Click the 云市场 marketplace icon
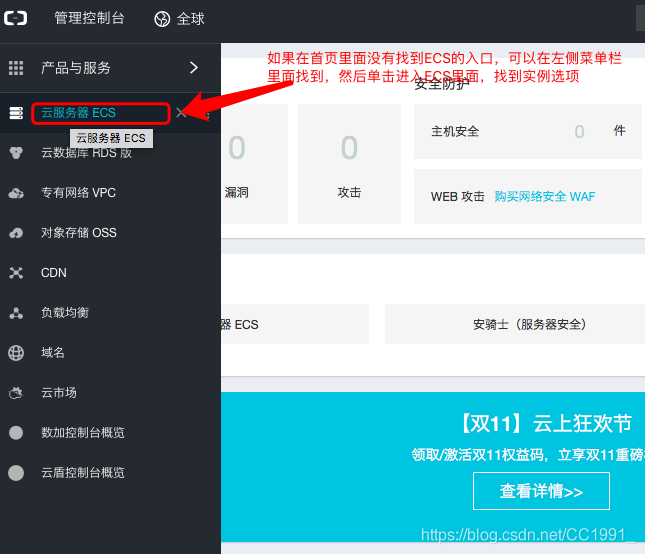Screen dimensions: 645x554 [x=16, y=393]
